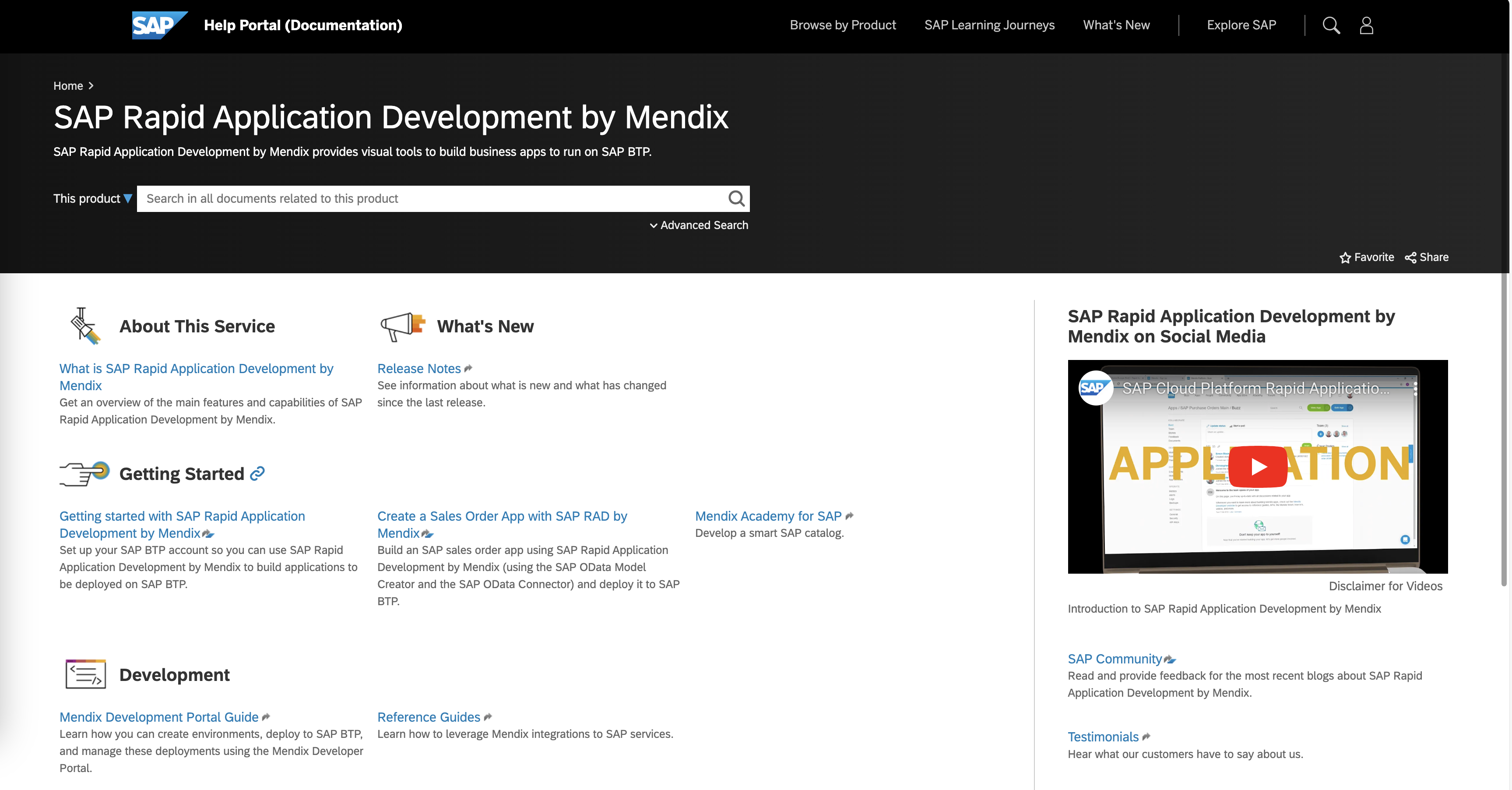The image size is (1512, 790).
Task: Open SAP Learning Journeys from the menu
Action: 989,25
